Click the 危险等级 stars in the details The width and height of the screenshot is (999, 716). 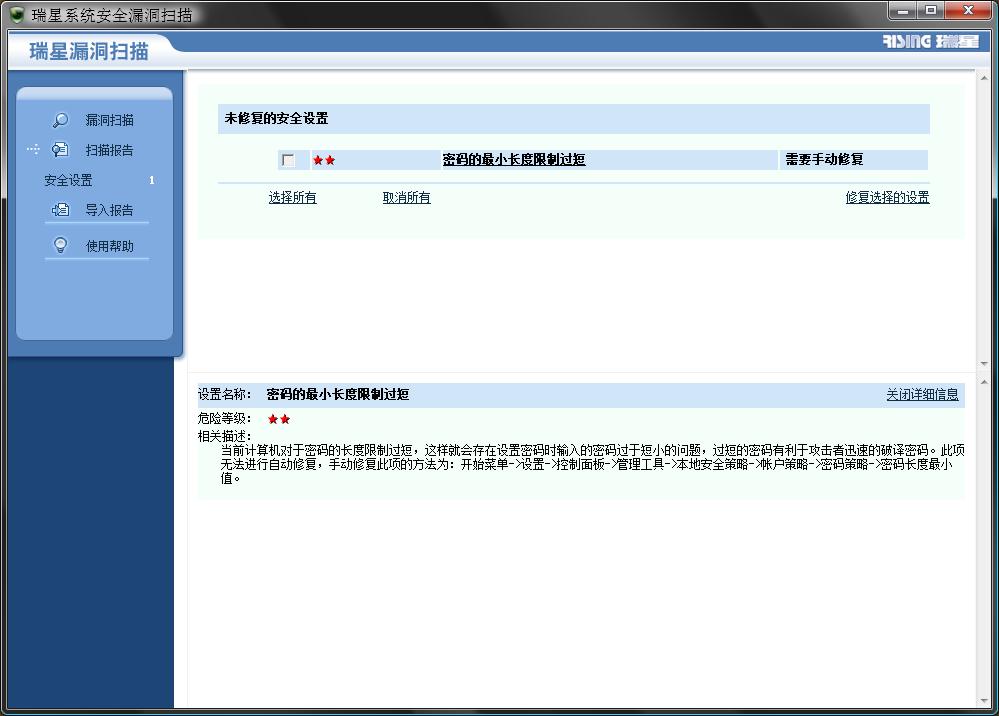(x=279, y=419)
